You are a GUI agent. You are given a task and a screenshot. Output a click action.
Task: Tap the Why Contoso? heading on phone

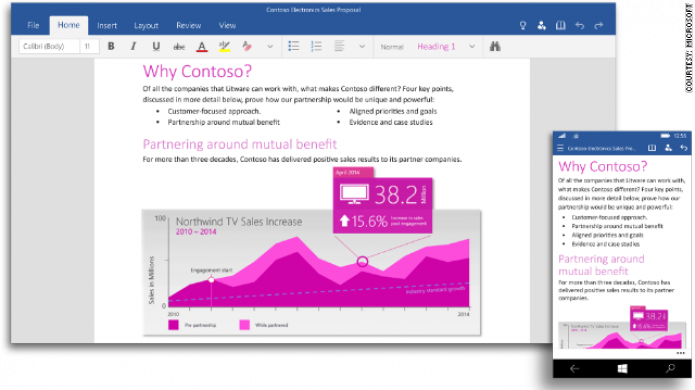(603, 167)
